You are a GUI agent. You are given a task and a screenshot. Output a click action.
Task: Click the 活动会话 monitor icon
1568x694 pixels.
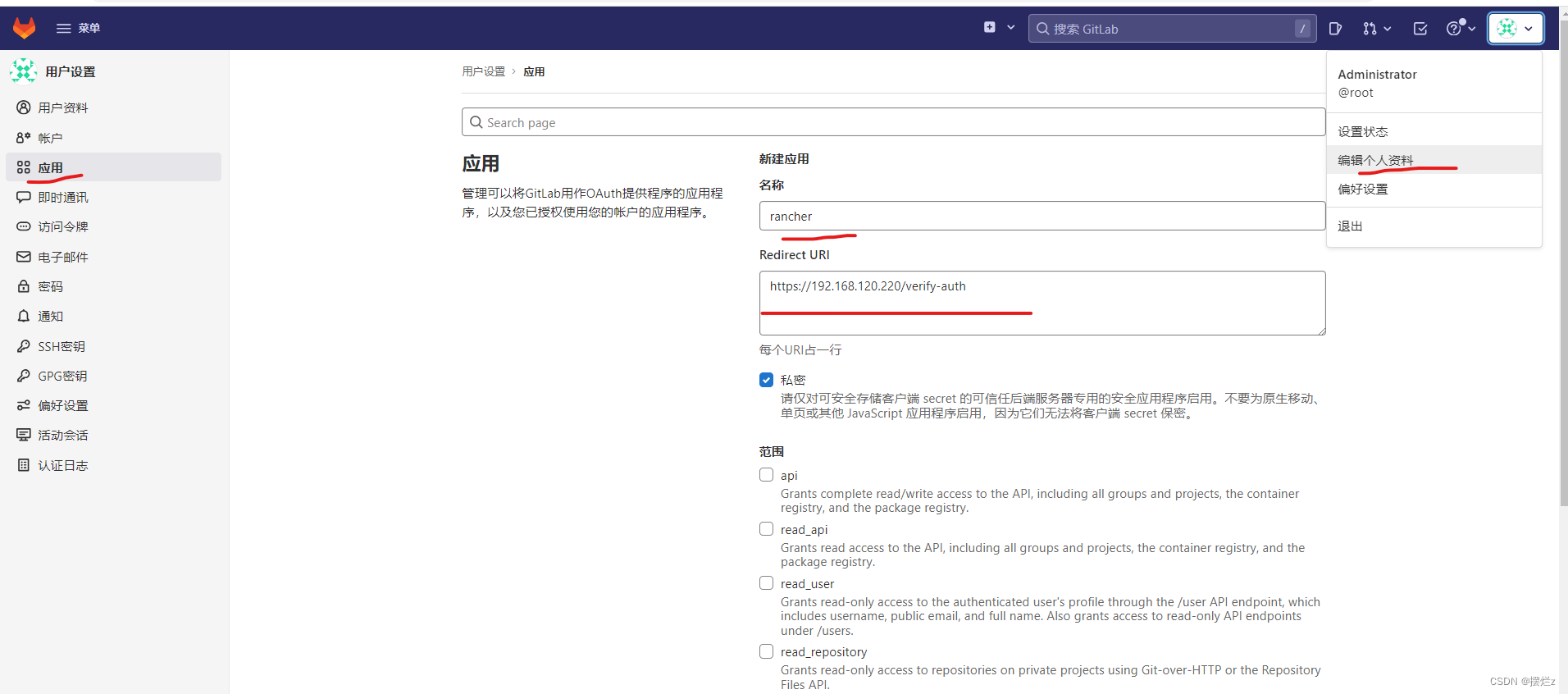click(24, 435)
